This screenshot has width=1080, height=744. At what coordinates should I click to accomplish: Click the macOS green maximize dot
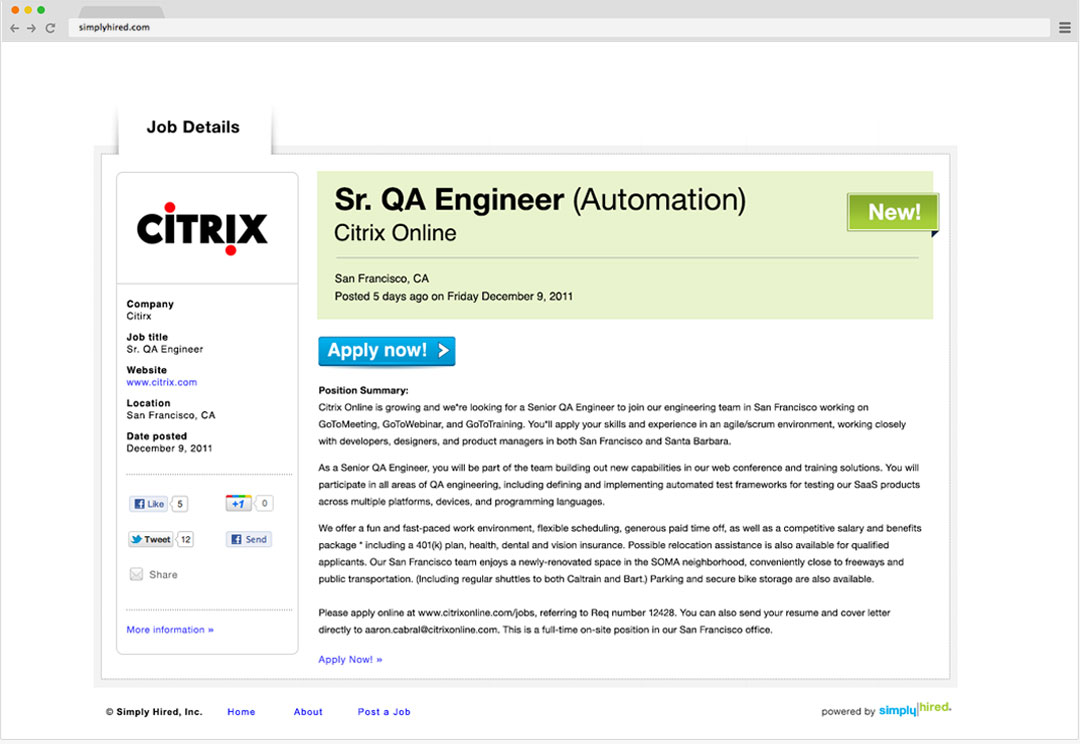point(41,10)
